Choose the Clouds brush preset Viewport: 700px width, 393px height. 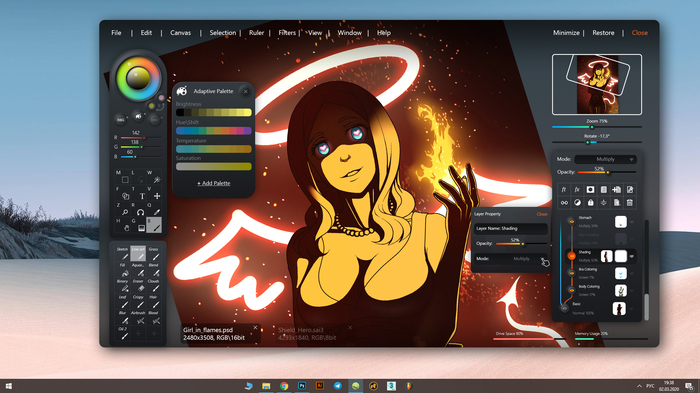pyautogui.click(x=154, y=286)
